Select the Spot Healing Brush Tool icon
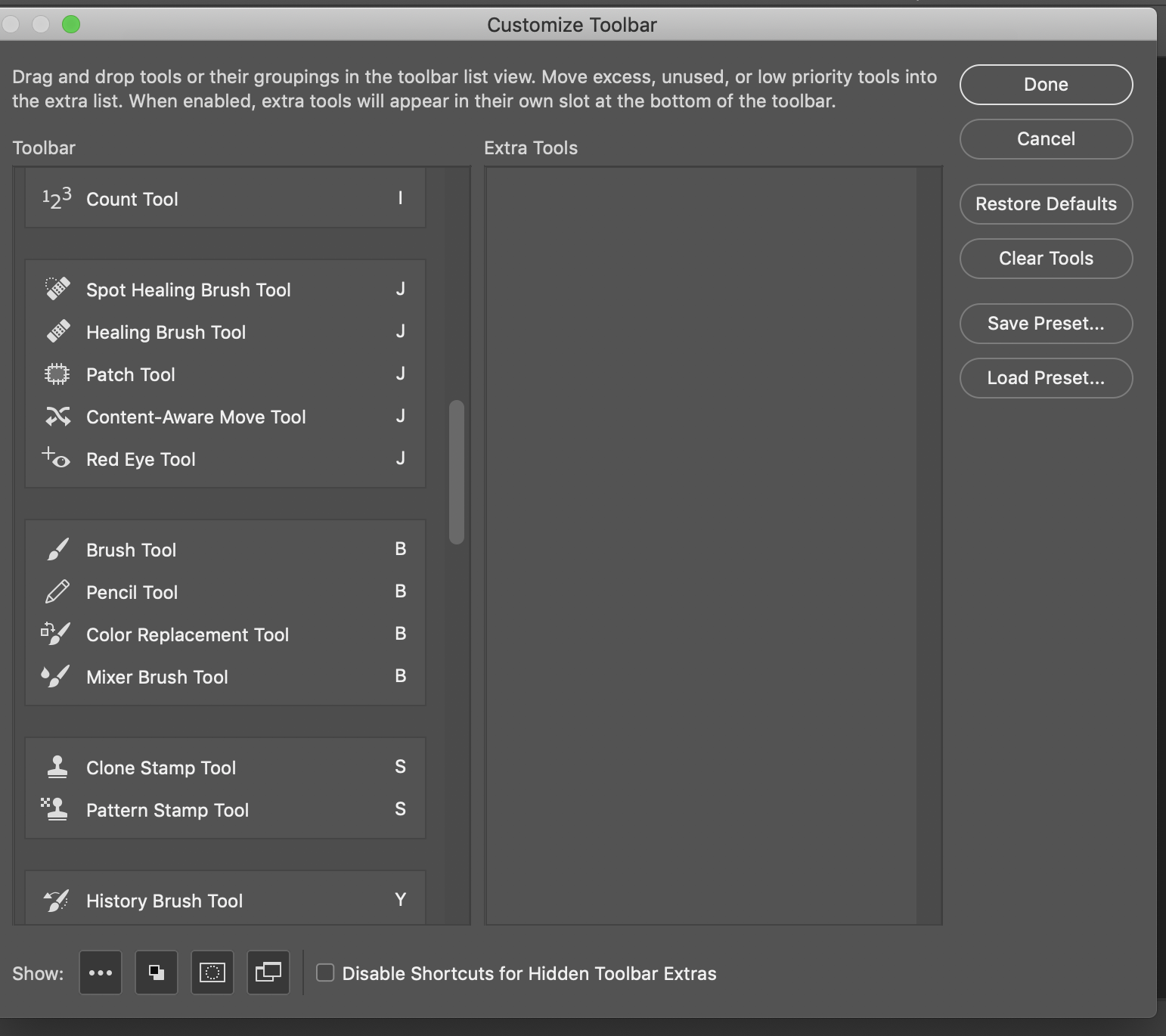This screenshot has height=1036, width=1166. click(56, 288)
